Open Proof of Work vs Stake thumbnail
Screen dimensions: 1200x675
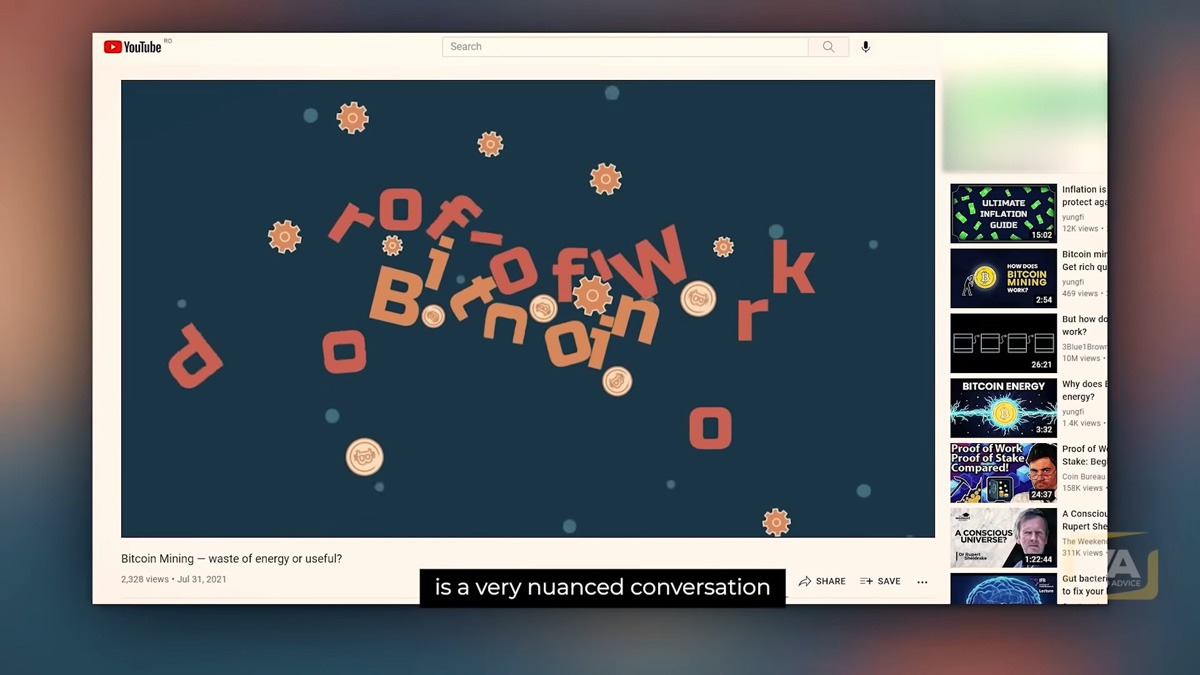pyautogui.click(x=1003, y=473)
